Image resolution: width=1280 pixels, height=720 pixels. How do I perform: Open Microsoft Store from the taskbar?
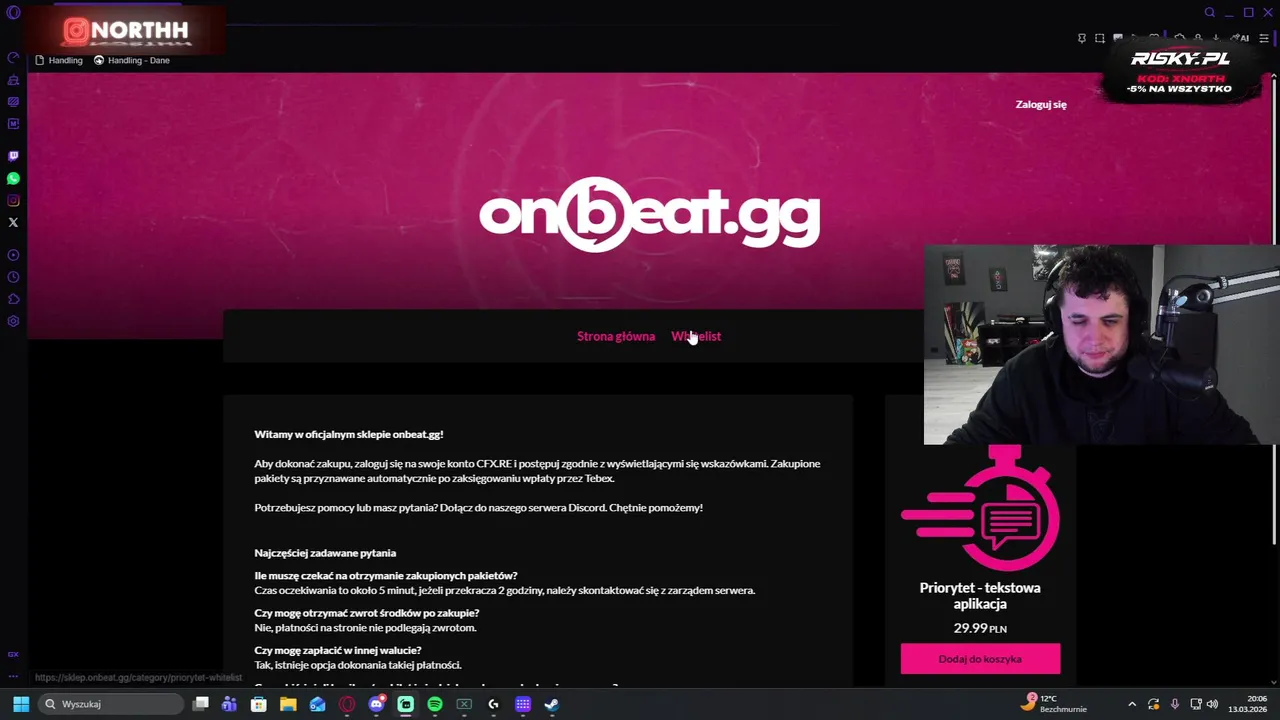tap(258, 704)
